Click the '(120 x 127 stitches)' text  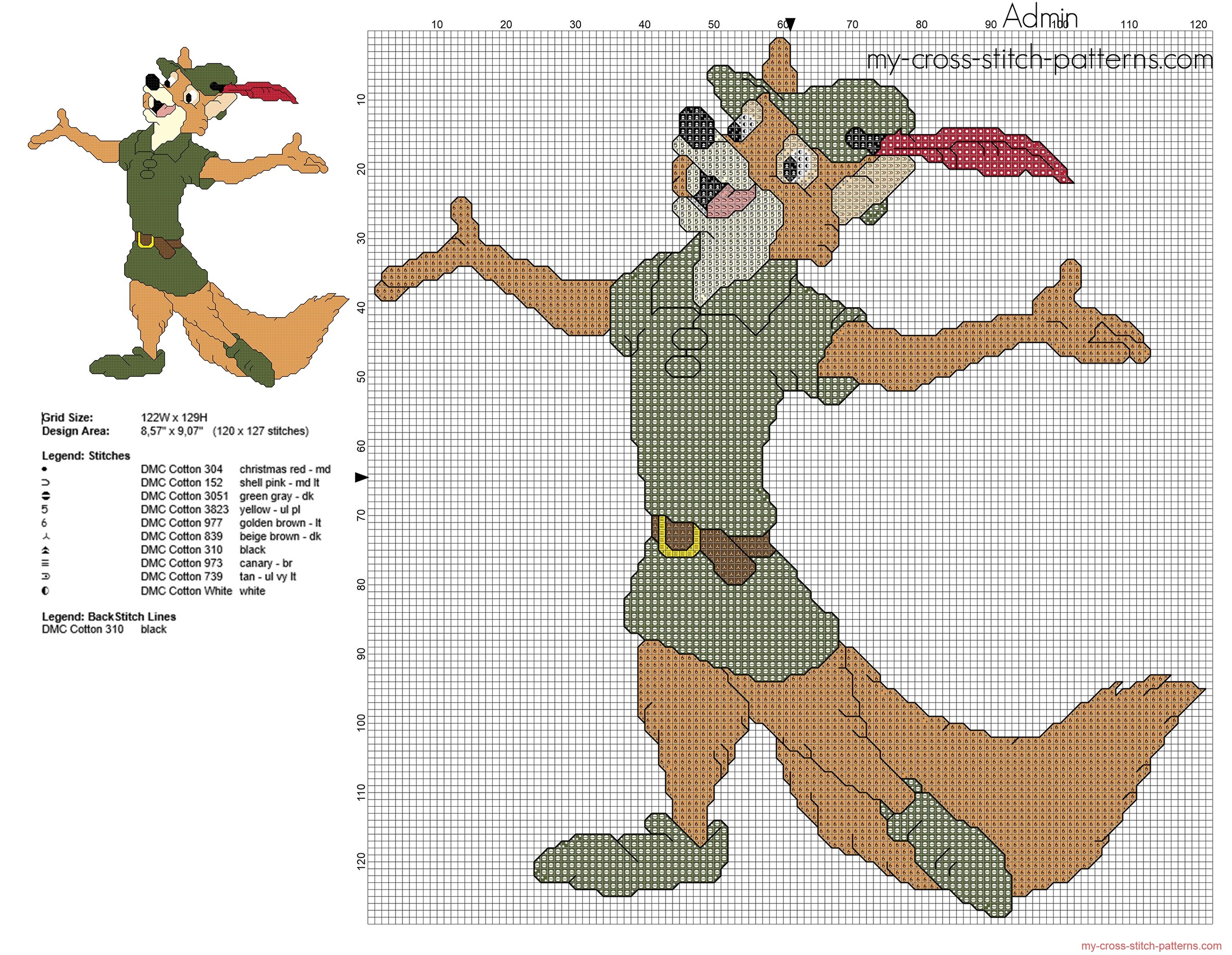261,431
